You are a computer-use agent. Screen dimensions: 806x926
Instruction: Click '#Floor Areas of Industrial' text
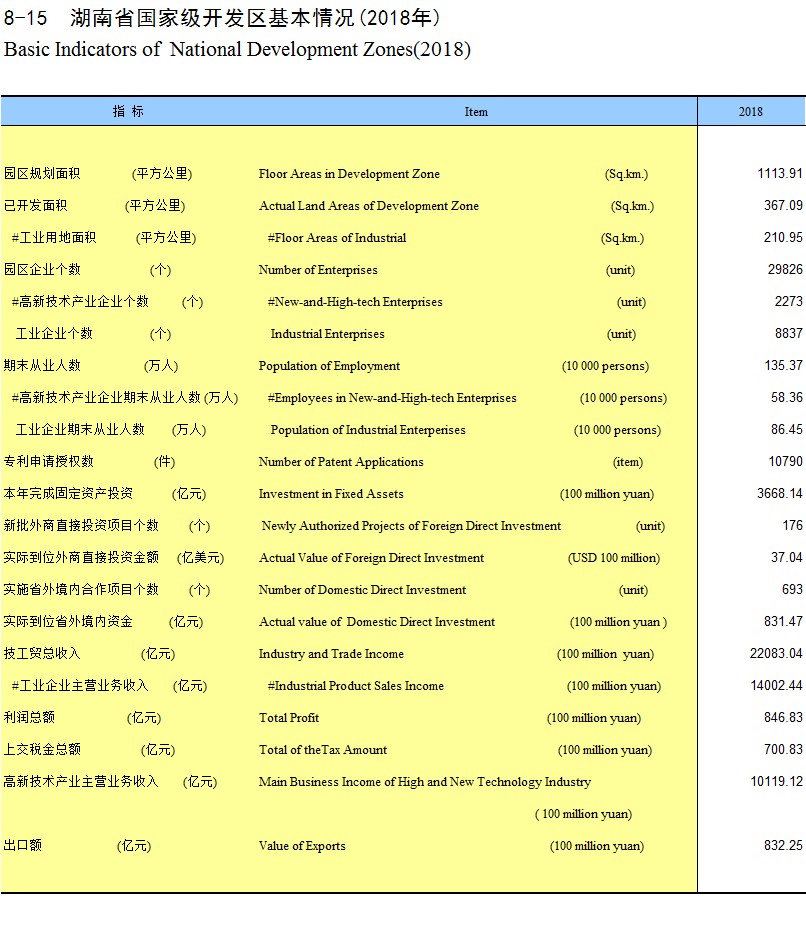(x=337, y=237)
